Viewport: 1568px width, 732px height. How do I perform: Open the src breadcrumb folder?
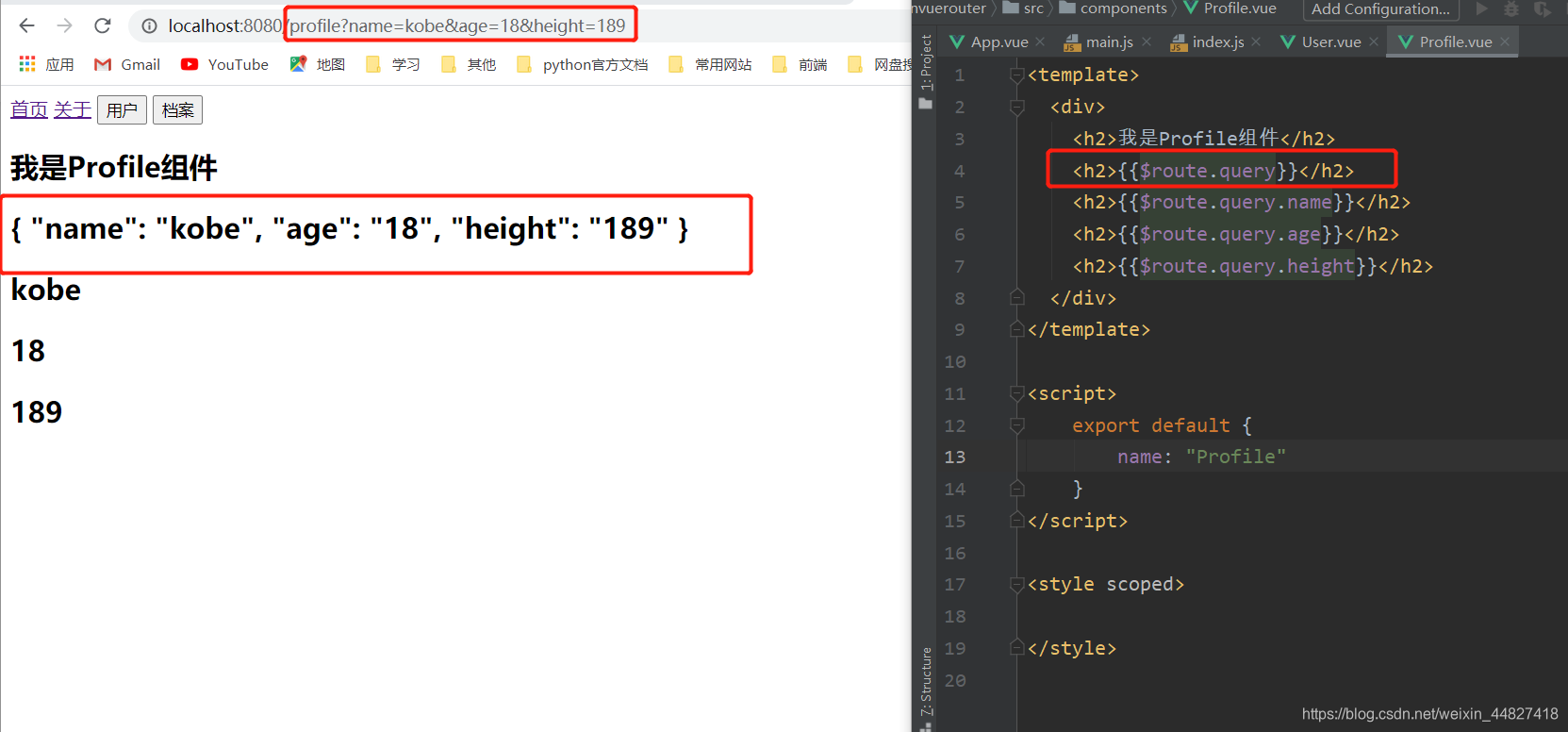(1023, 8)
